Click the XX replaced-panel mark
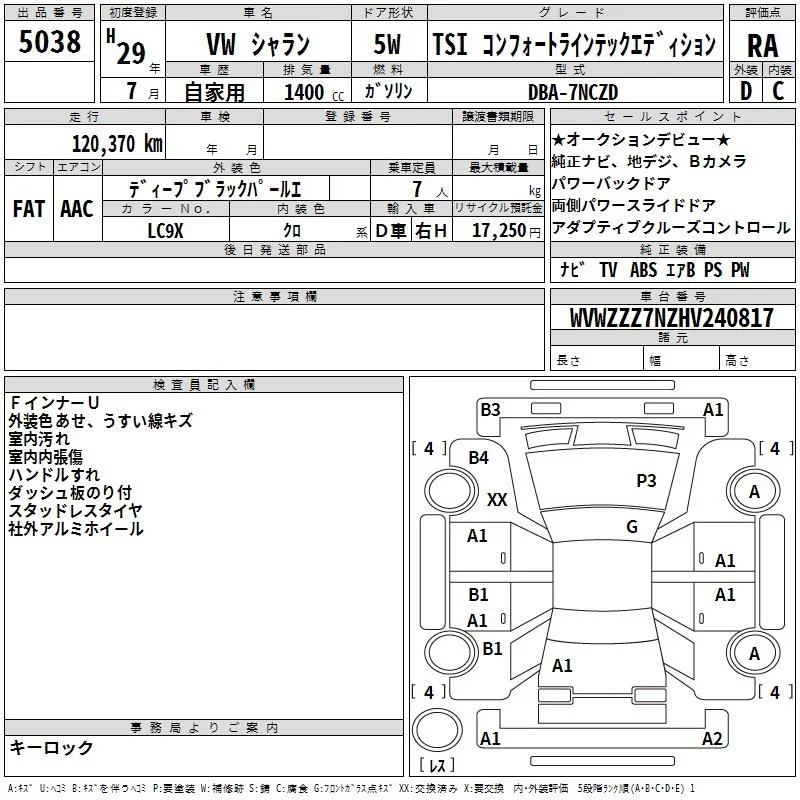800x800 pixels. pyautogui.click(x=497, y=499)
